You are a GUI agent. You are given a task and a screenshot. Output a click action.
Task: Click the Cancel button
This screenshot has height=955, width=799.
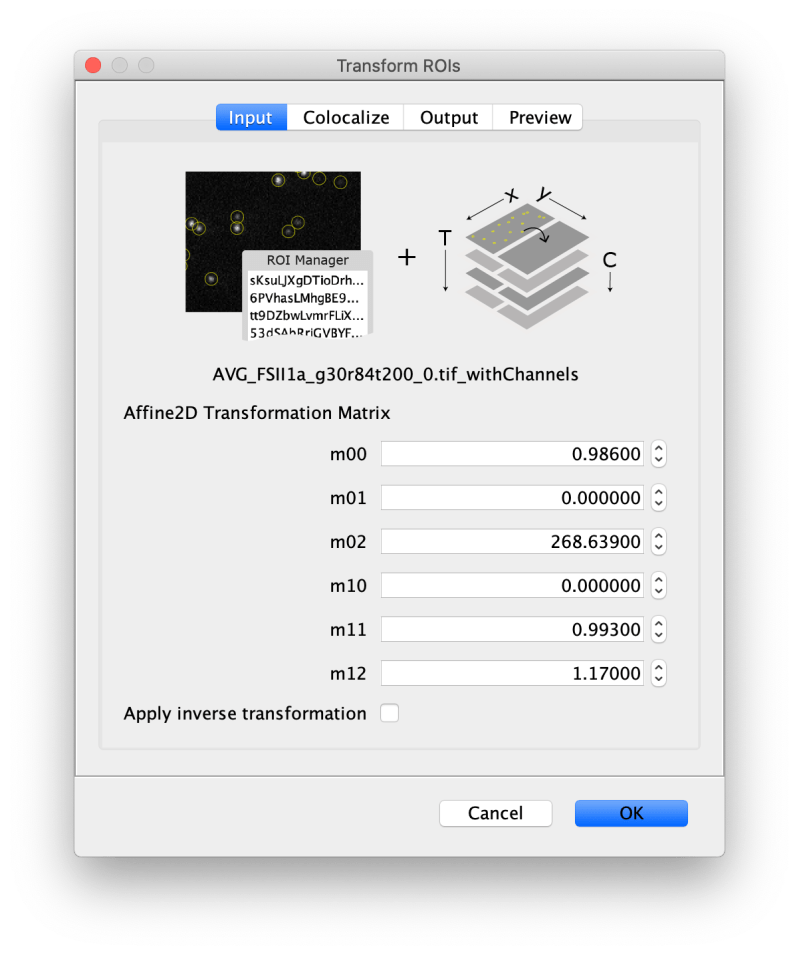496,813
